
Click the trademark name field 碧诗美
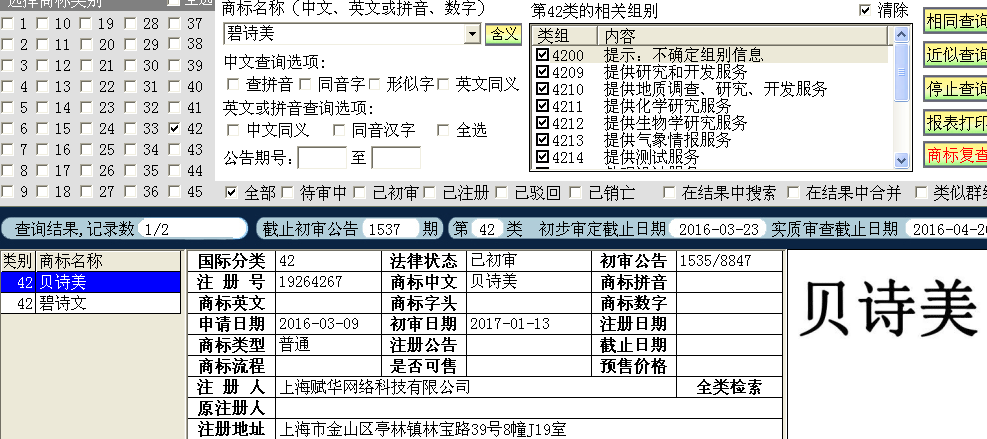pyautogui.click(x=344, y=34)
